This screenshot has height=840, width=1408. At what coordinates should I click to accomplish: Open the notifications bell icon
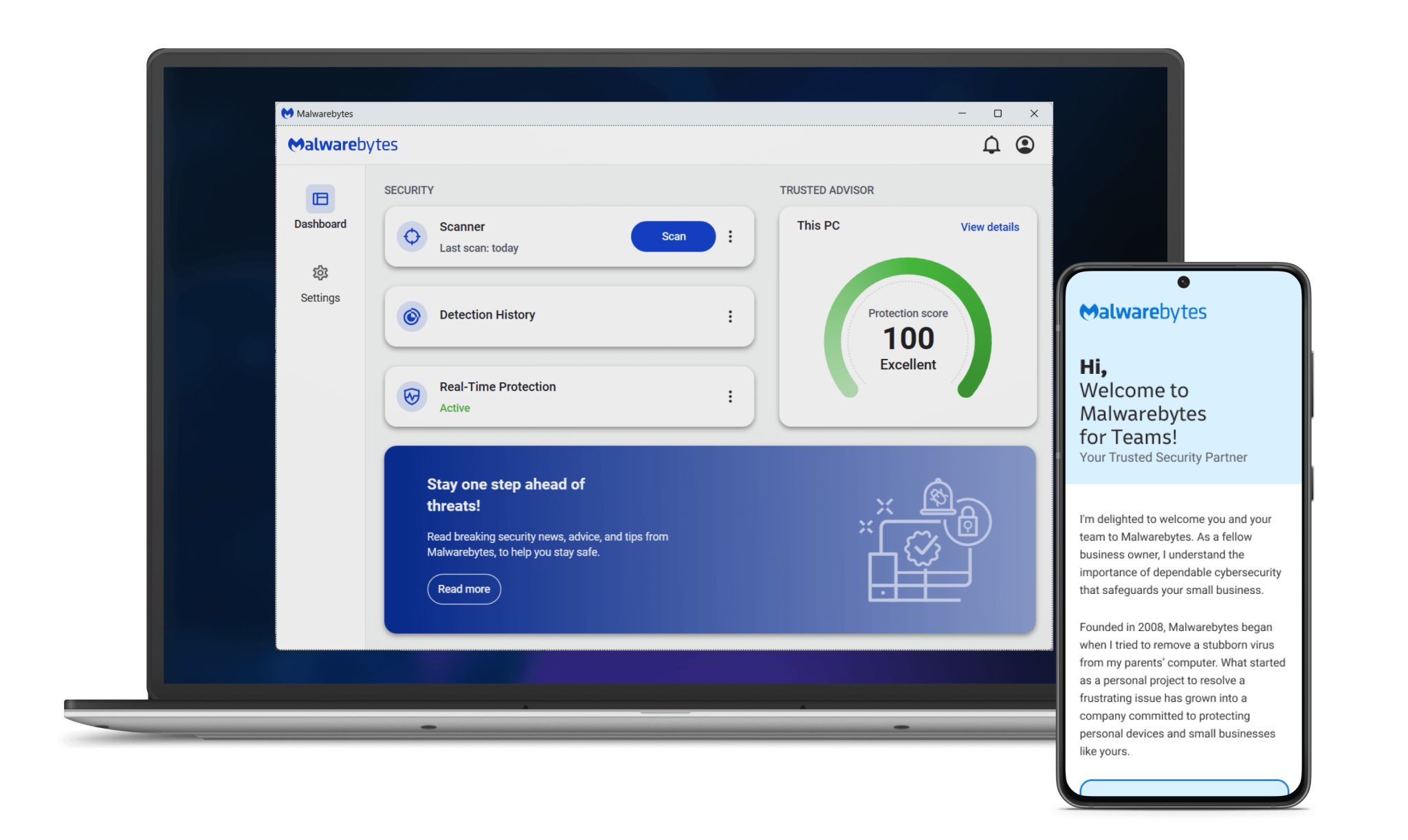991,145
